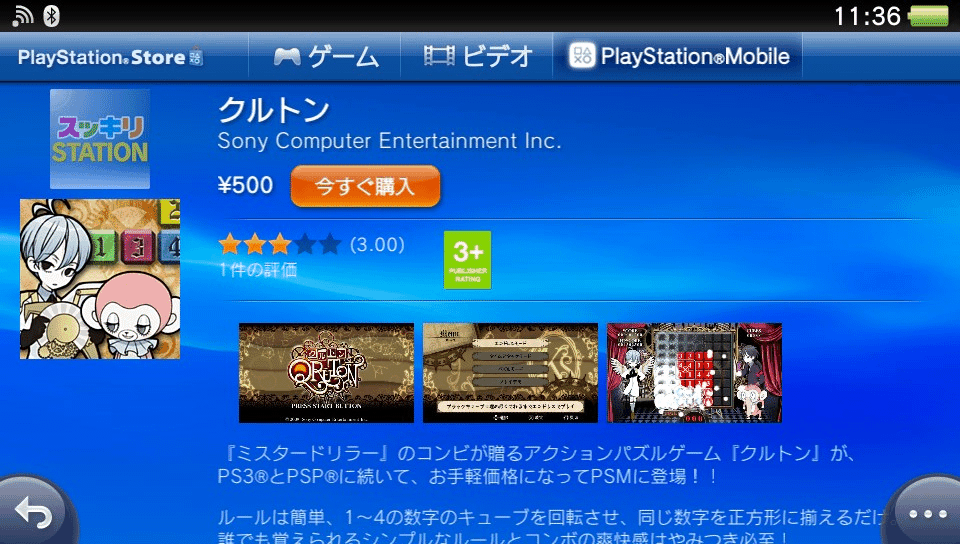Screen dimensions: 960x544
Task: Open the Qruton title screen screenshot
Action: 326,373
